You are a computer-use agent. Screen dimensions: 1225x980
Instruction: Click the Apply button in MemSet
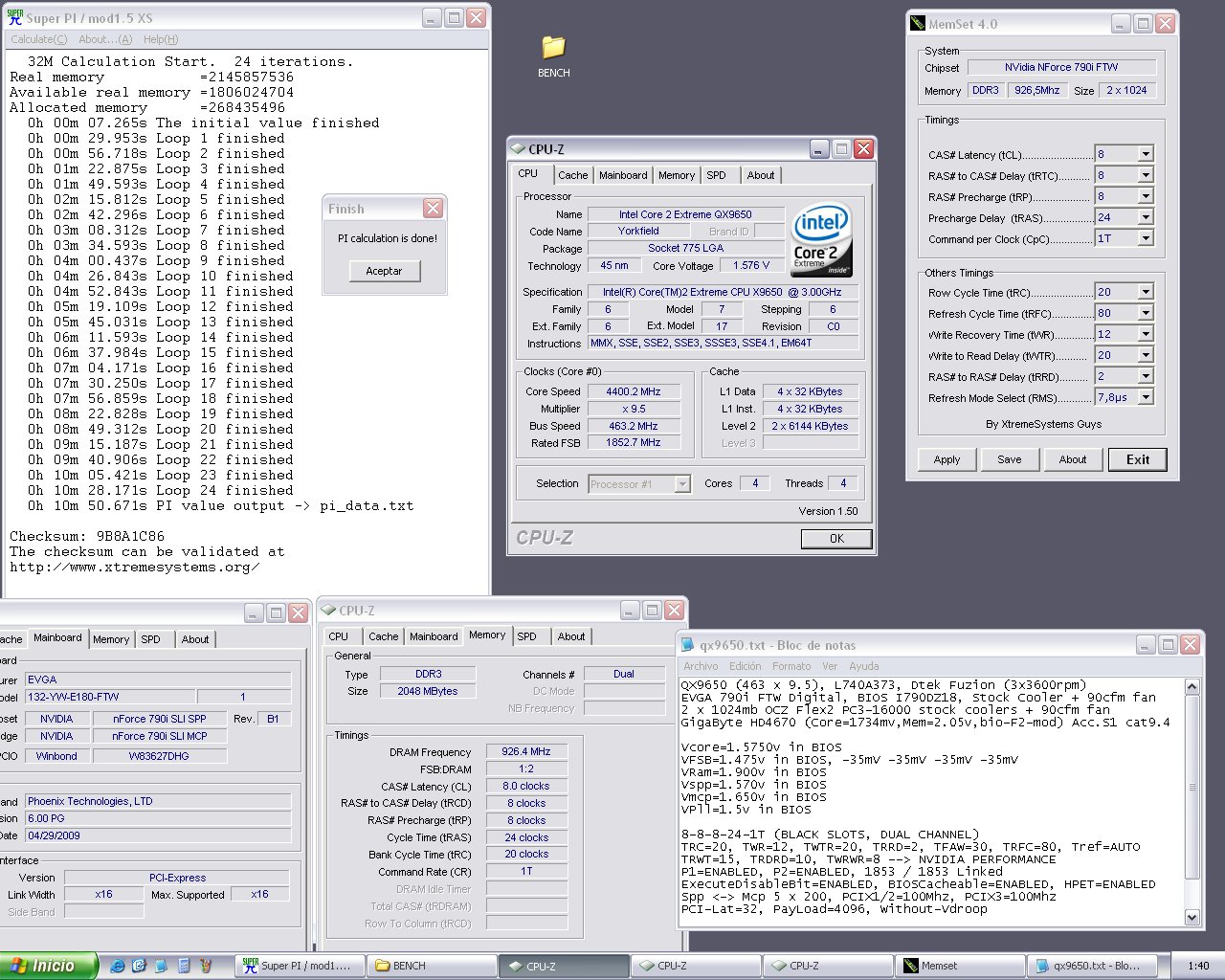(x=947, y=459)
